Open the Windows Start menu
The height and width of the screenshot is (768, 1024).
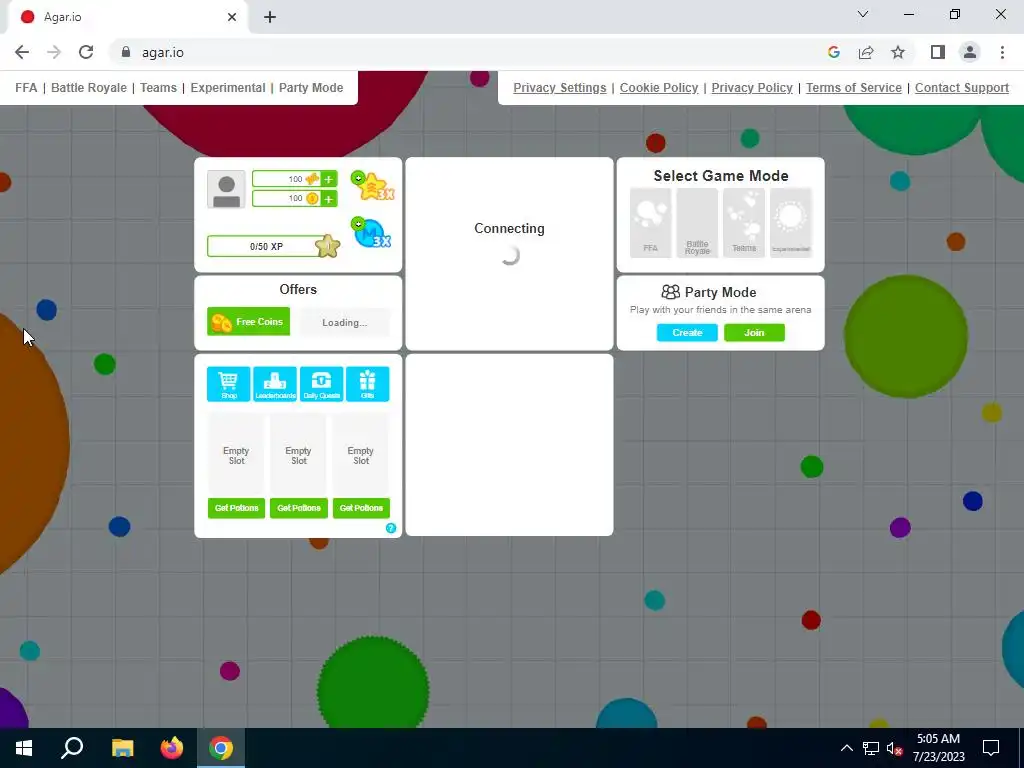tap(24, 748)
